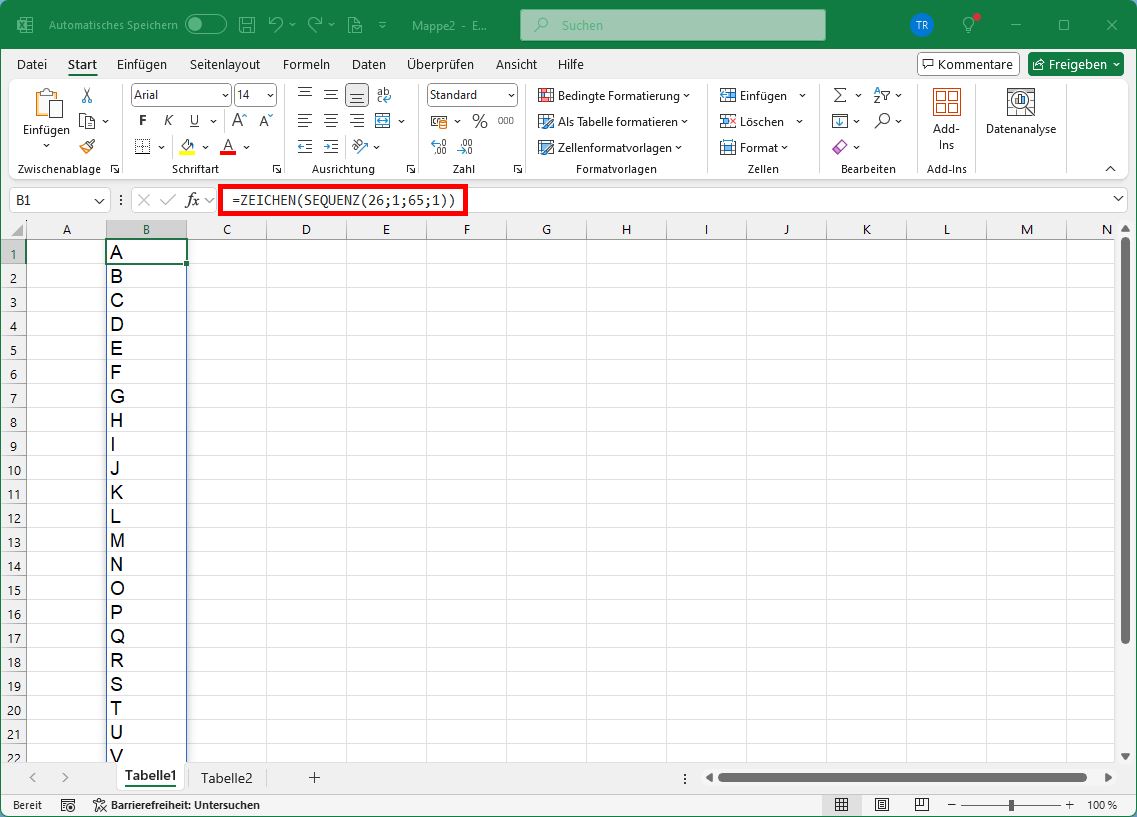Select the AutoSumme icon
The height and width of the screenshot is (817, 1137).
[840, 94]
